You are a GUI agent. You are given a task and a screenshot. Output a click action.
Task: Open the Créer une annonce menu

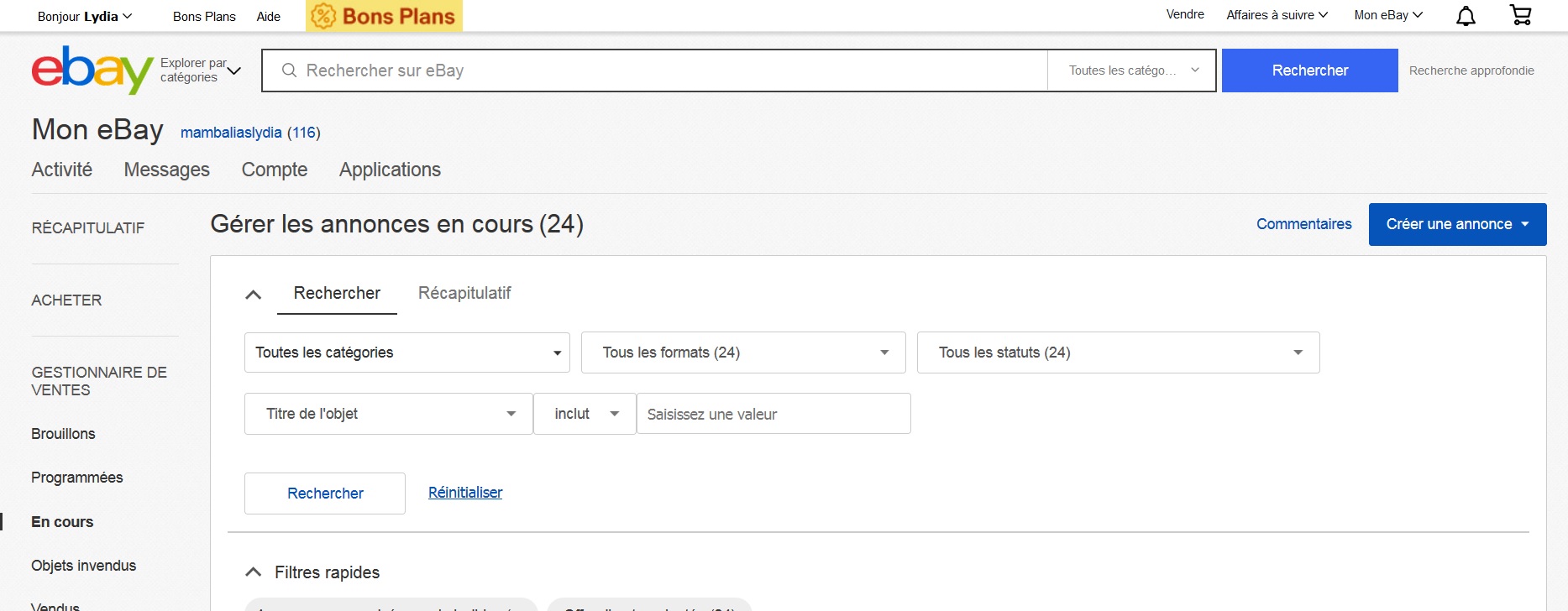(1458, 224)
